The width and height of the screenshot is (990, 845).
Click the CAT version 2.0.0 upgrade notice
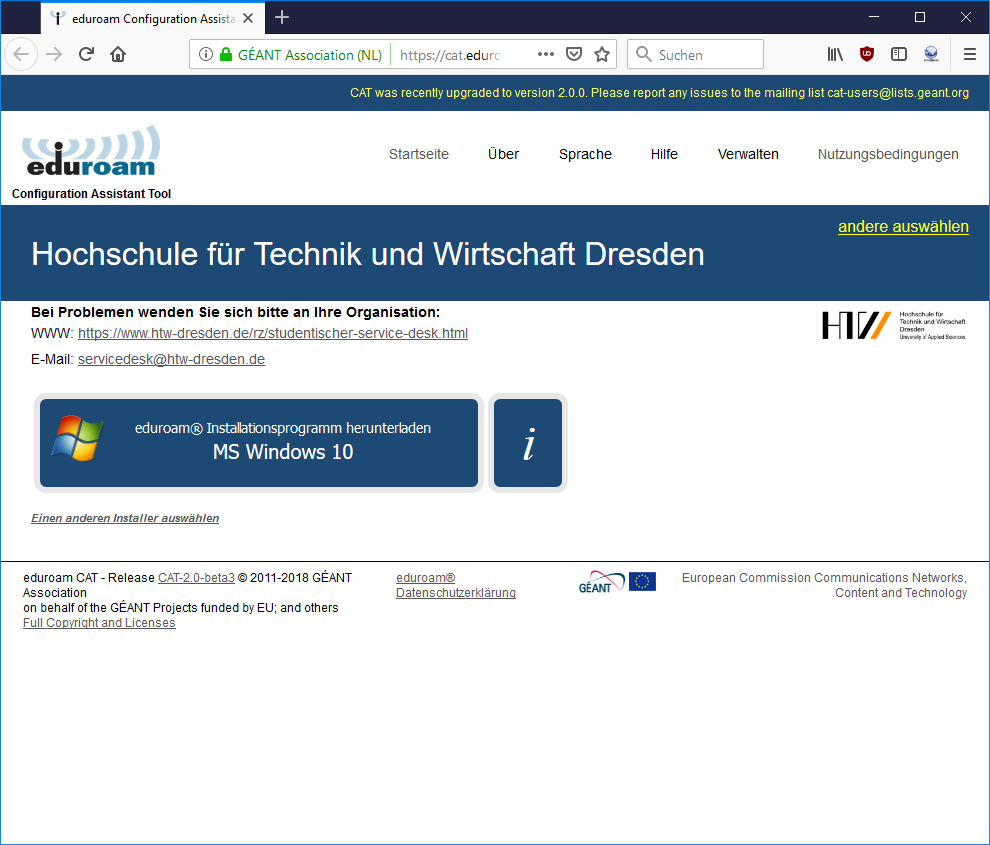click(x=659, y=93)
